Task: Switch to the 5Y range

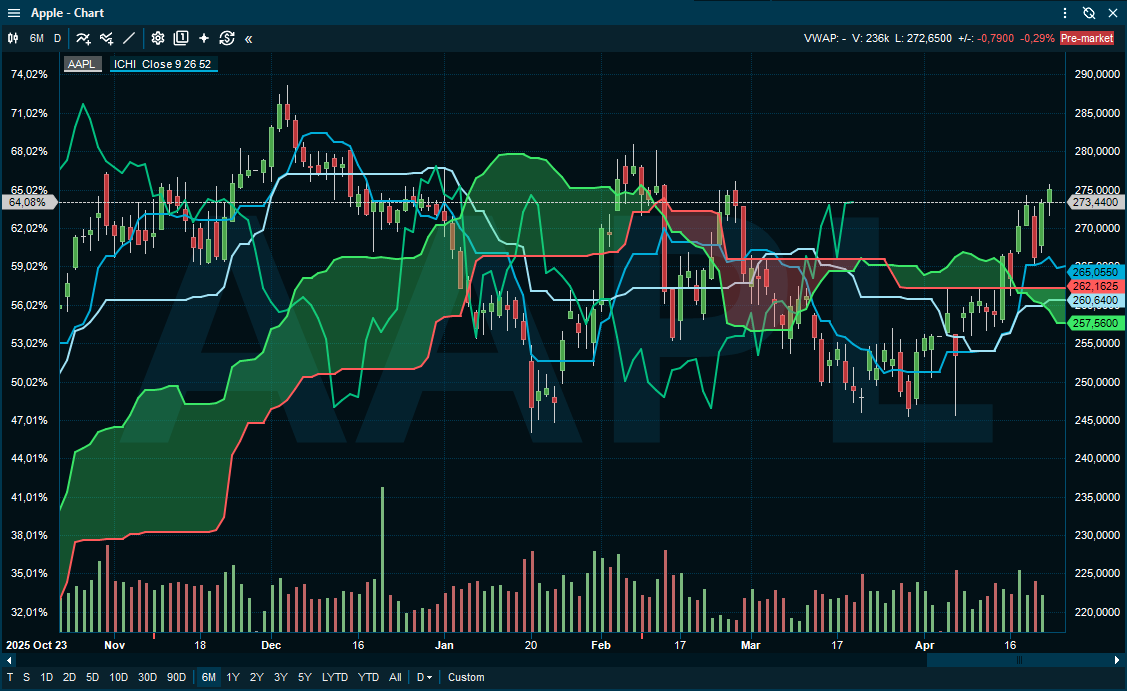Action: pos(305,677)
